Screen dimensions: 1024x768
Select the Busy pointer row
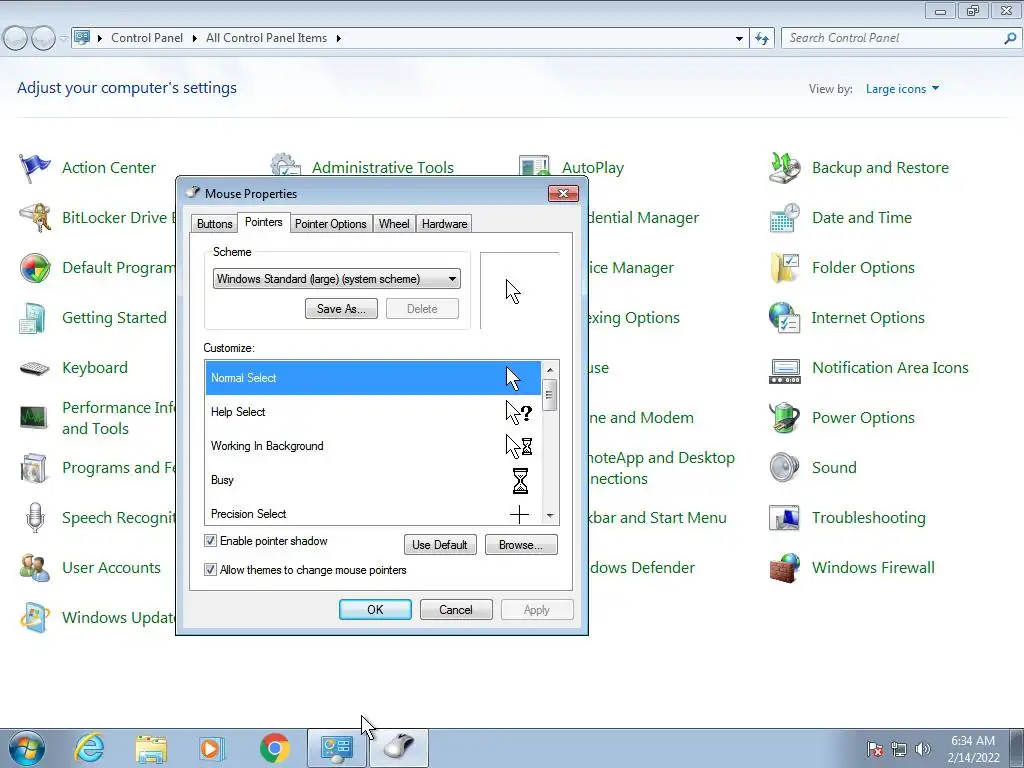373,480
